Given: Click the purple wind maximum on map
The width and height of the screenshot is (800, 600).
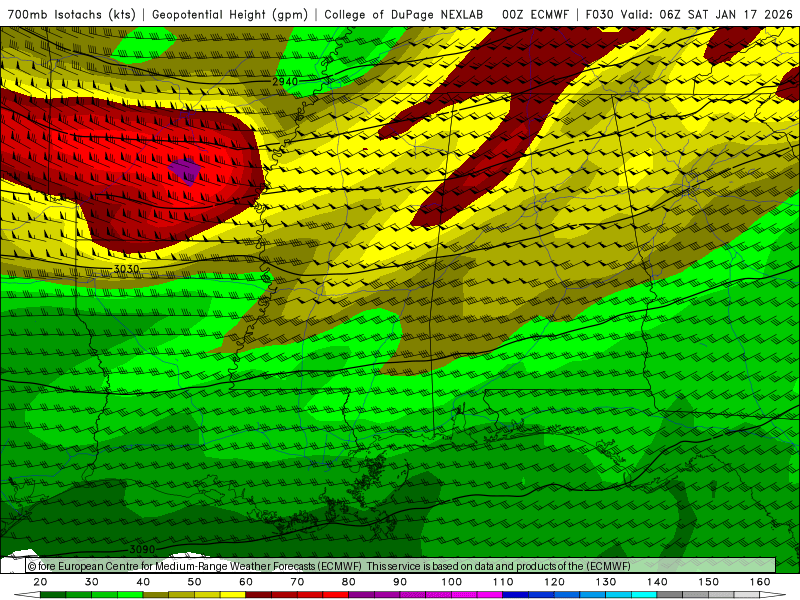Looking at the screenshot, I should pos(185,170).
